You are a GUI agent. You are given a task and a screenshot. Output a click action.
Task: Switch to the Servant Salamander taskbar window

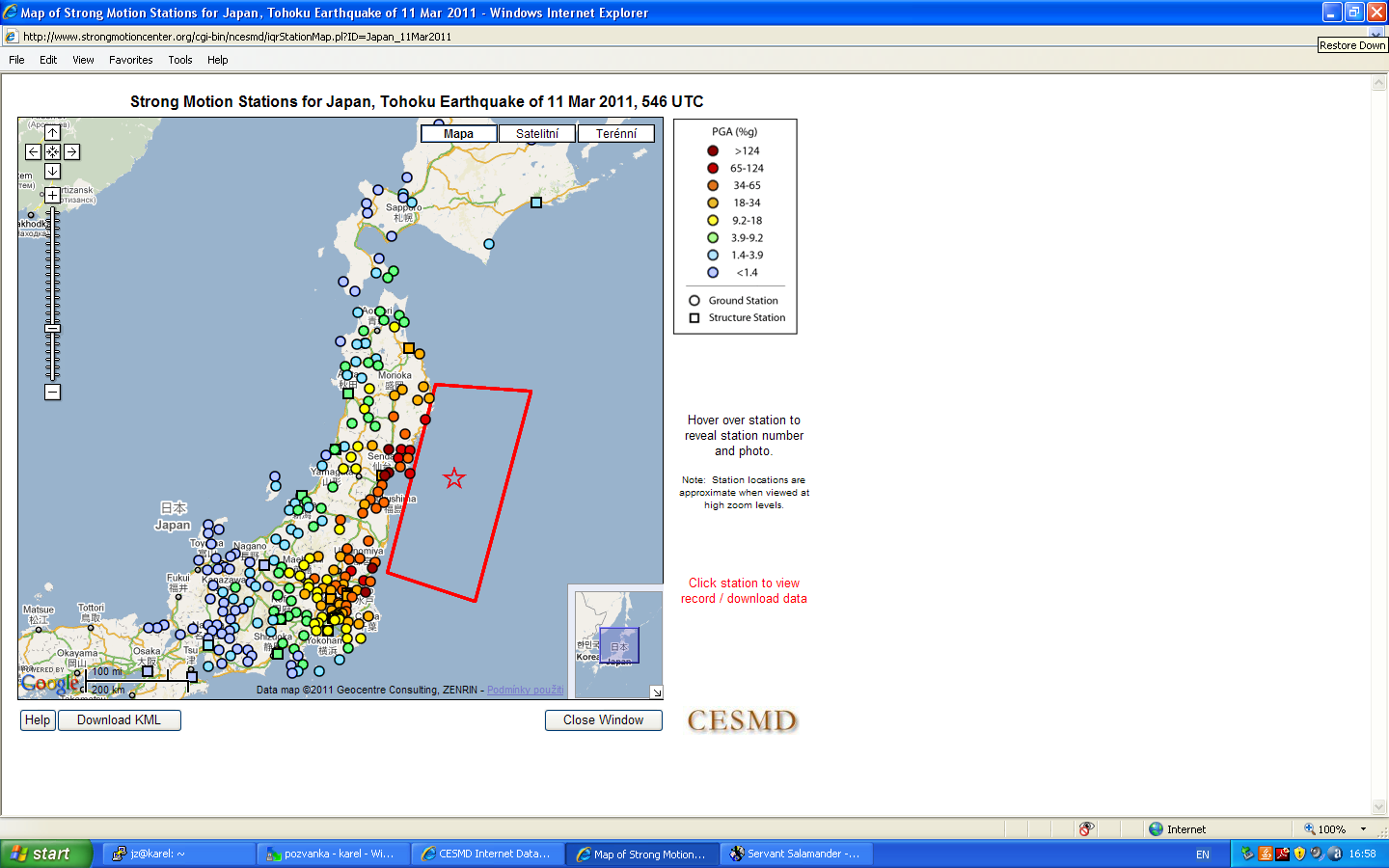point(796,854)
